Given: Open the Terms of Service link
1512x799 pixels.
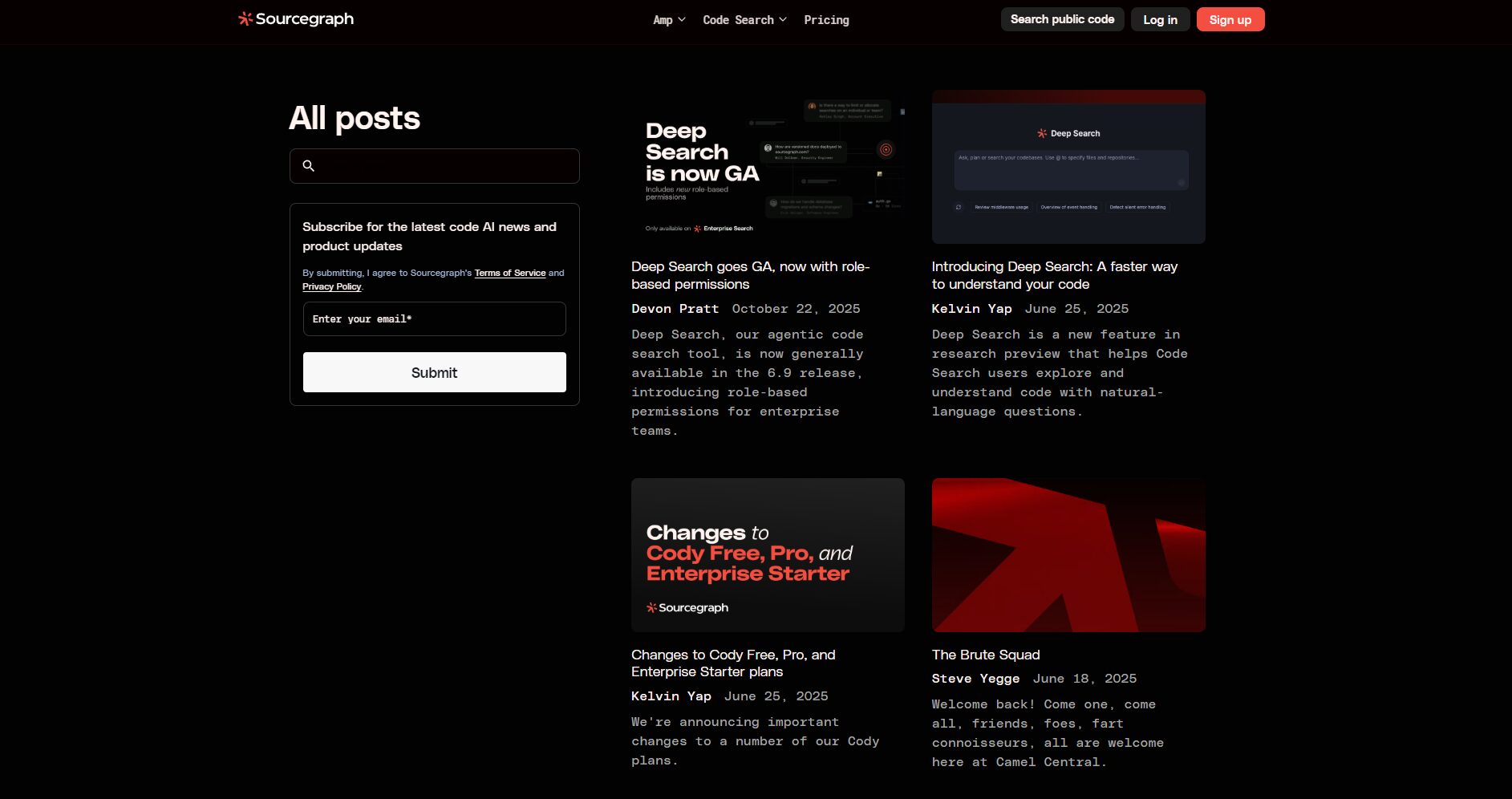Looking at the screenshot, I should point(509,273).
